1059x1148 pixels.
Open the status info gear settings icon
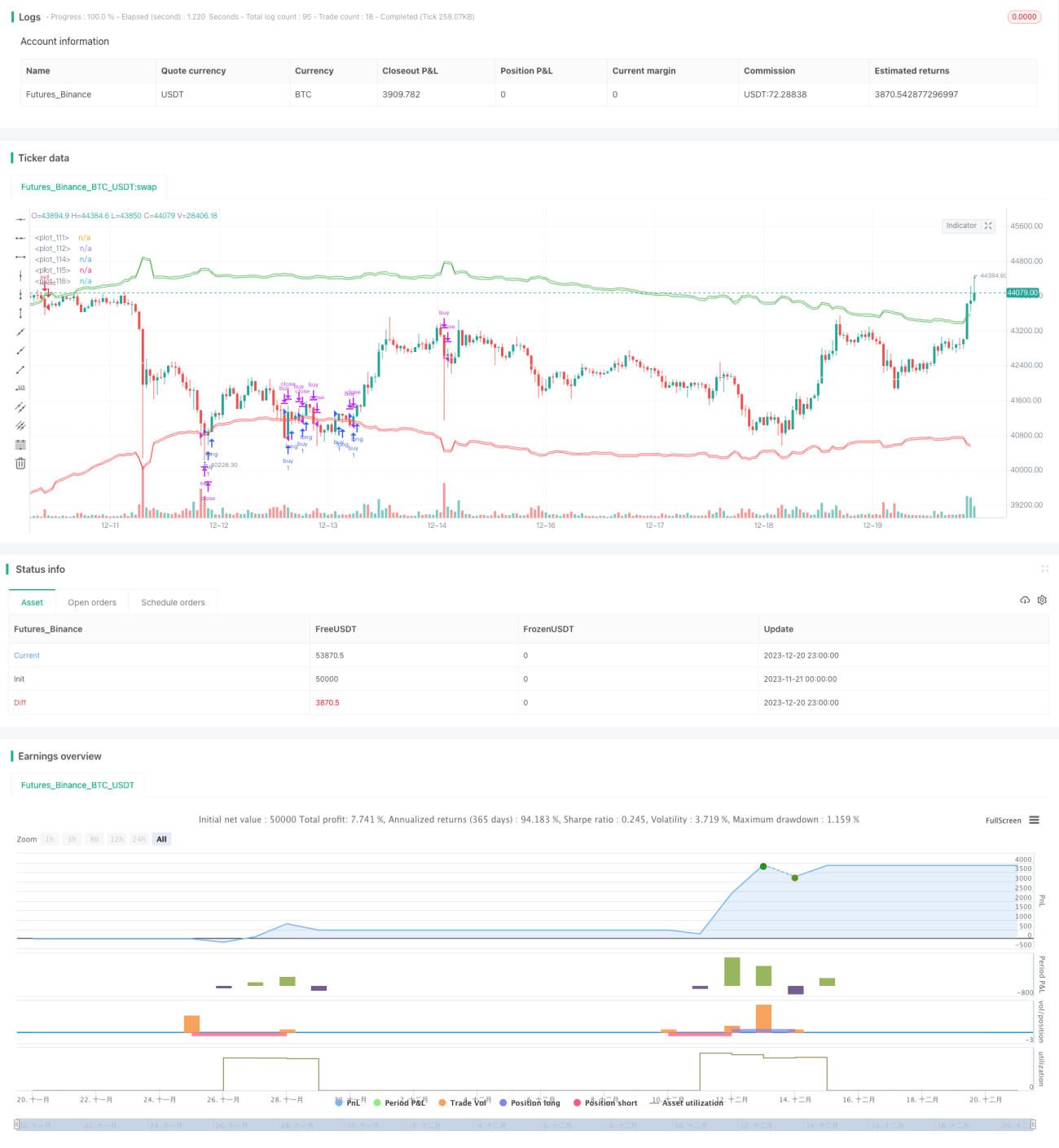click(x=1042, y=600)
